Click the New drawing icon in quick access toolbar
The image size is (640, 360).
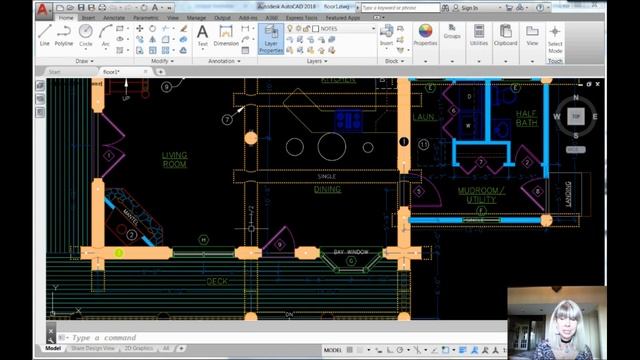click(60, 8)
